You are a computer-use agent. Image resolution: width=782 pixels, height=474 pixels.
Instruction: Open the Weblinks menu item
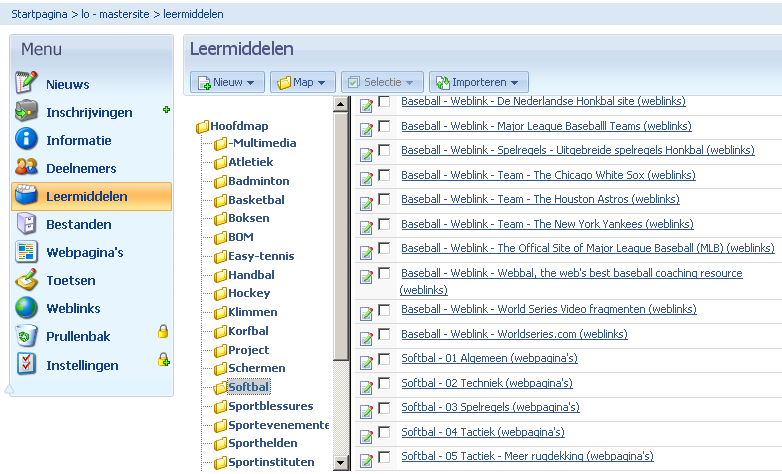click(73, 308)
